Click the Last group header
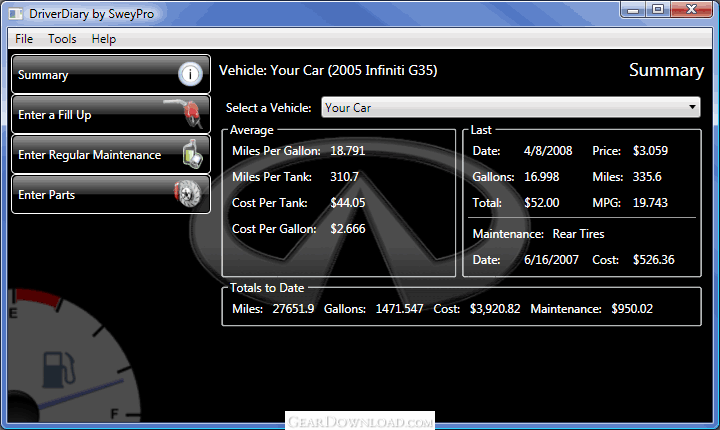 [x=481, y=130]
